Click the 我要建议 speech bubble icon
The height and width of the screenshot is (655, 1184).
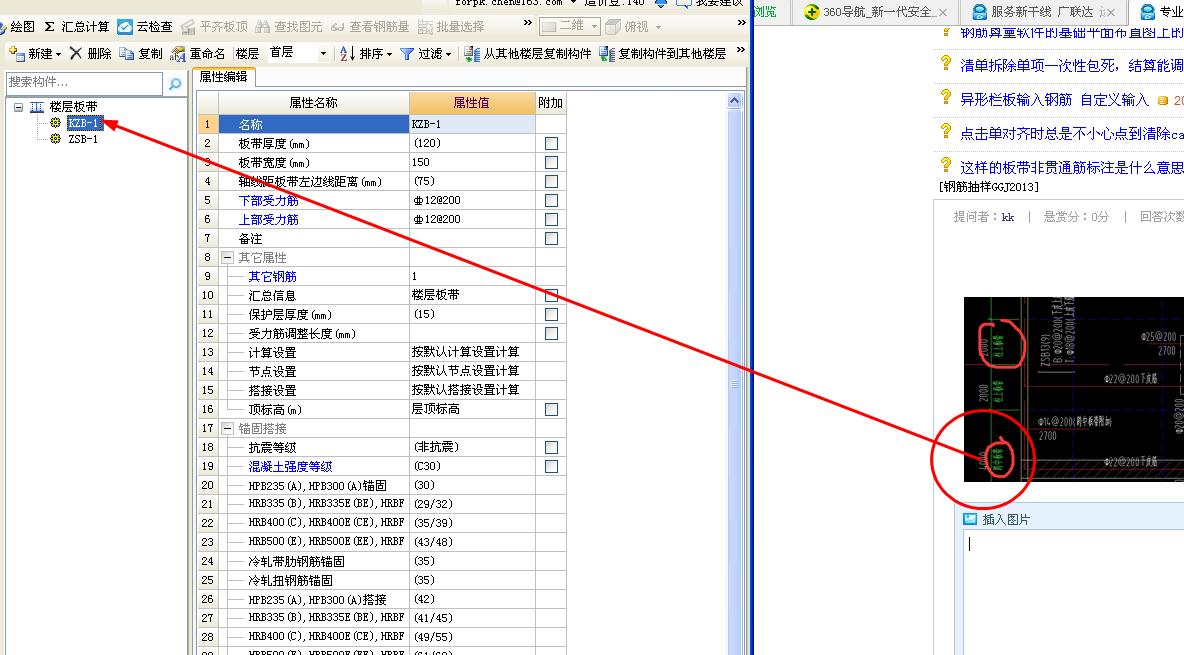tap(683, 4)
